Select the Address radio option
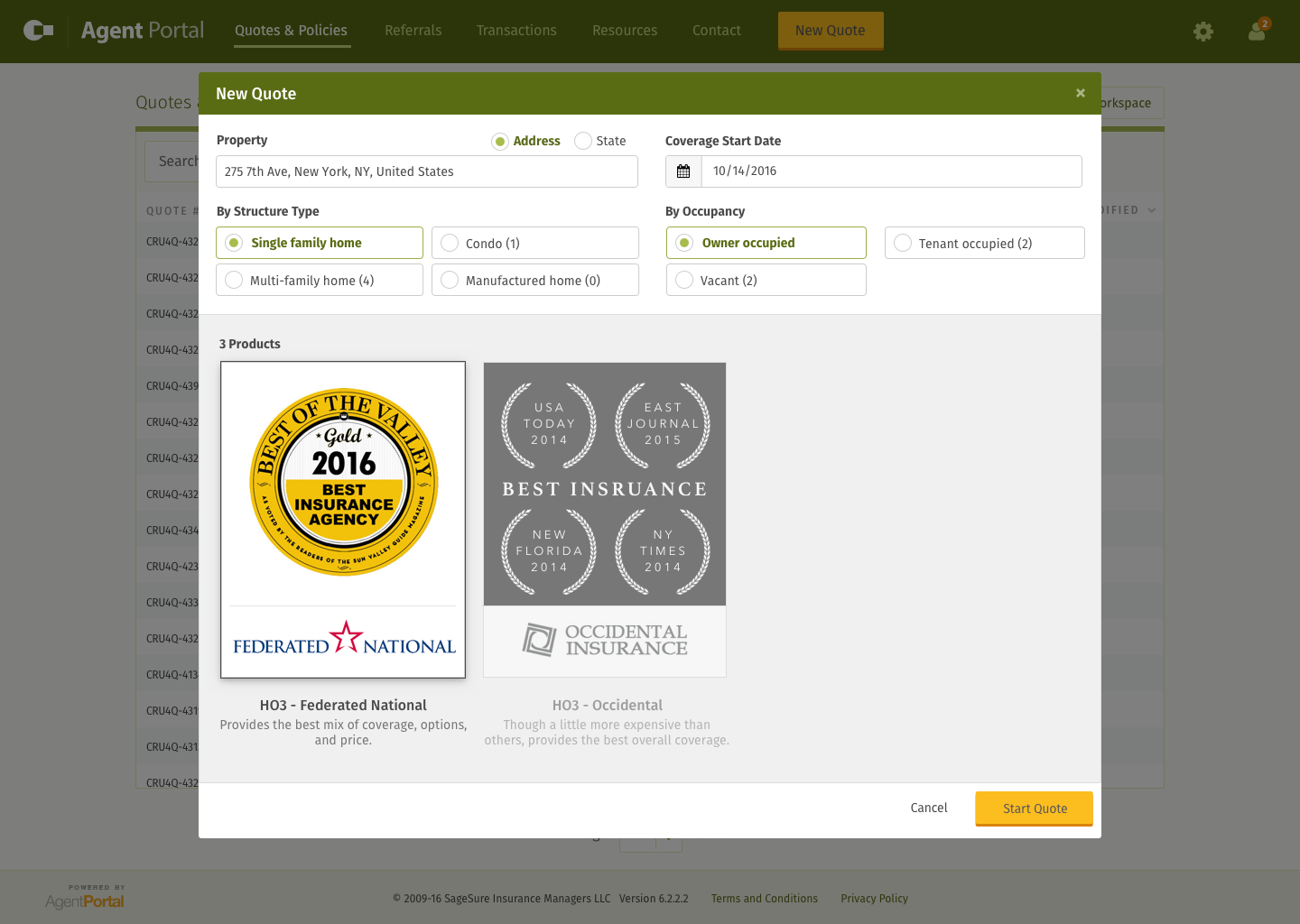1300x924 pixels. (x=500, y=141)
